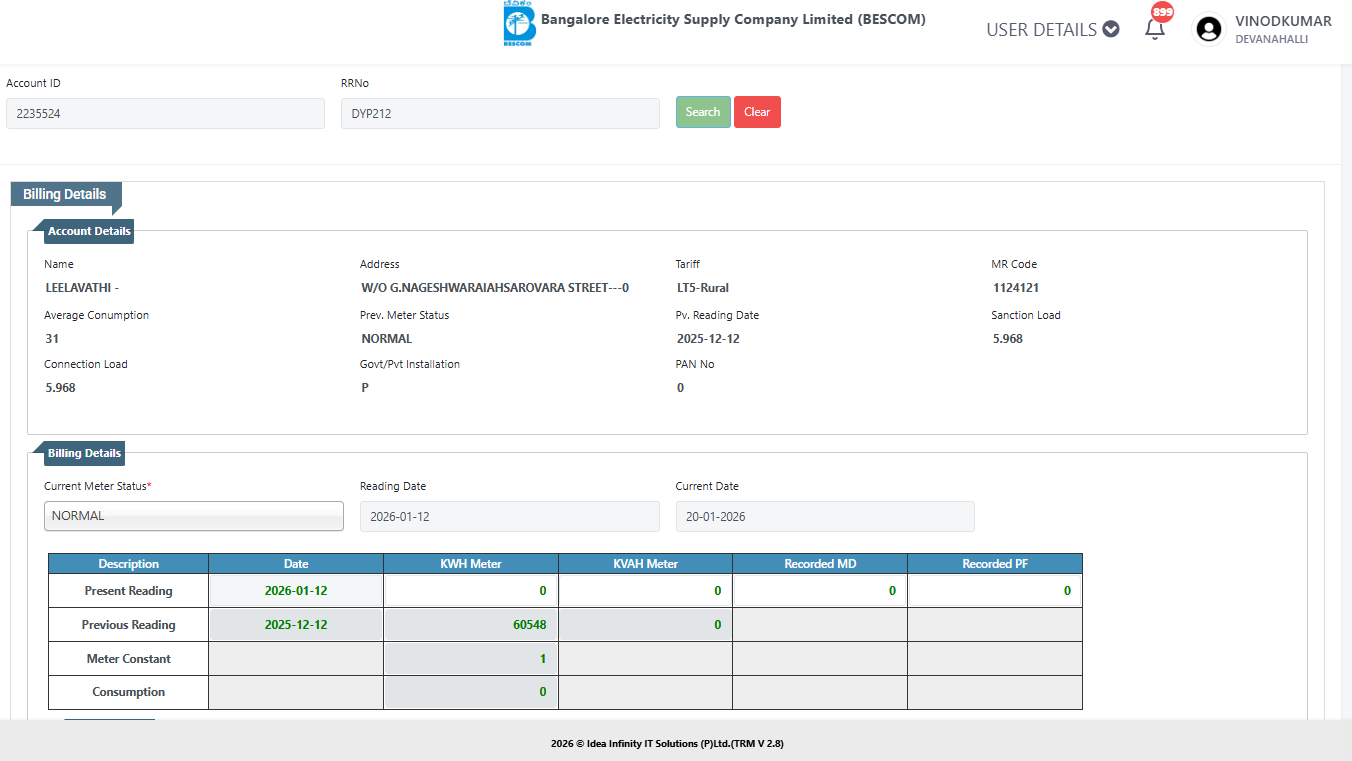
Task: Click the Account ID input field
Action: [x=165, y=113]
